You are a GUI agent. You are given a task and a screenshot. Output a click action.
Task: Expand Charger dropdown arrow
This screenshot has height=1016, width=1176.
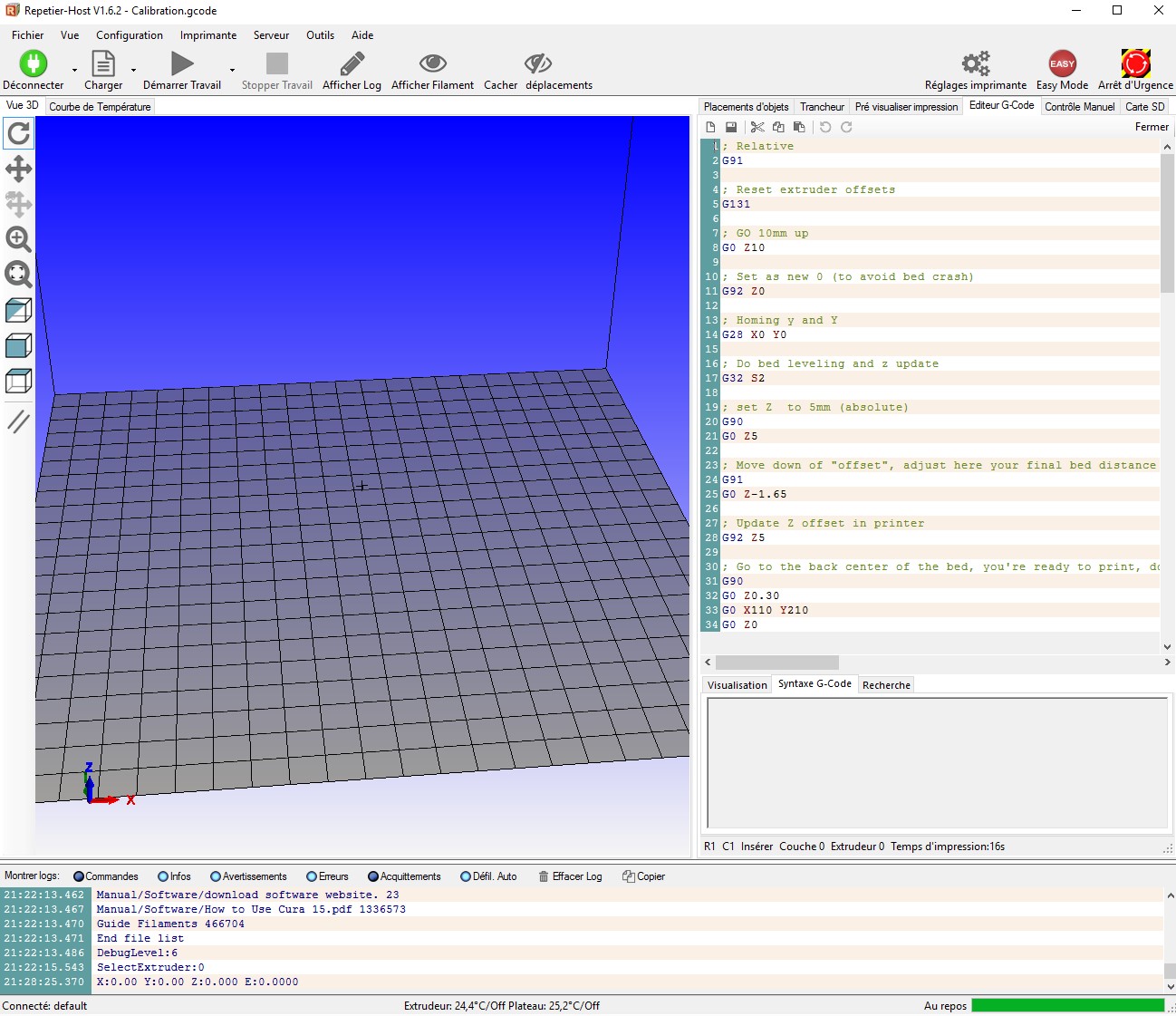[133, 70]
